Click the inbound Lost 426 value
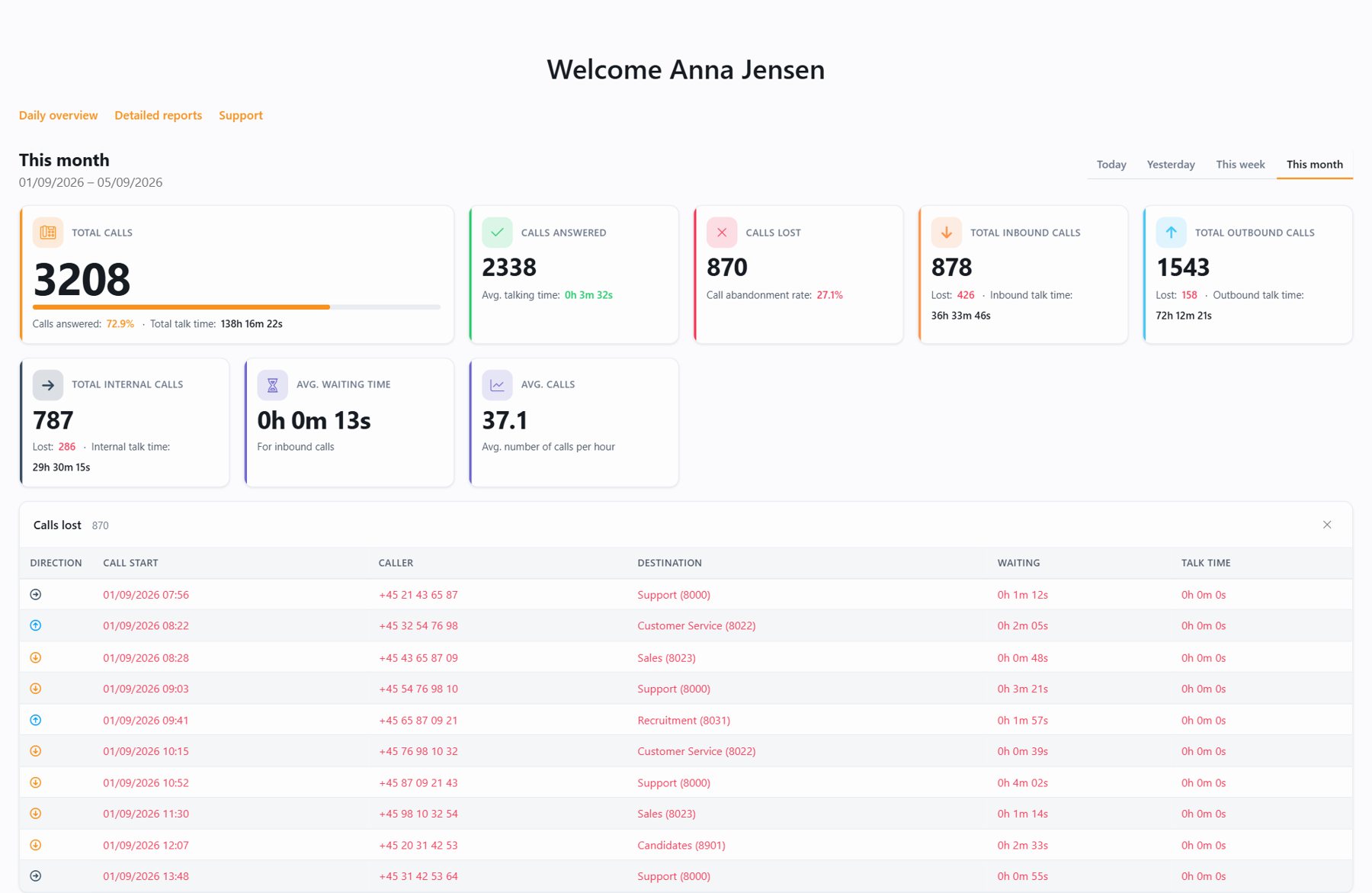Viewport: 1372px width, 893px height. tap(966, 295)
